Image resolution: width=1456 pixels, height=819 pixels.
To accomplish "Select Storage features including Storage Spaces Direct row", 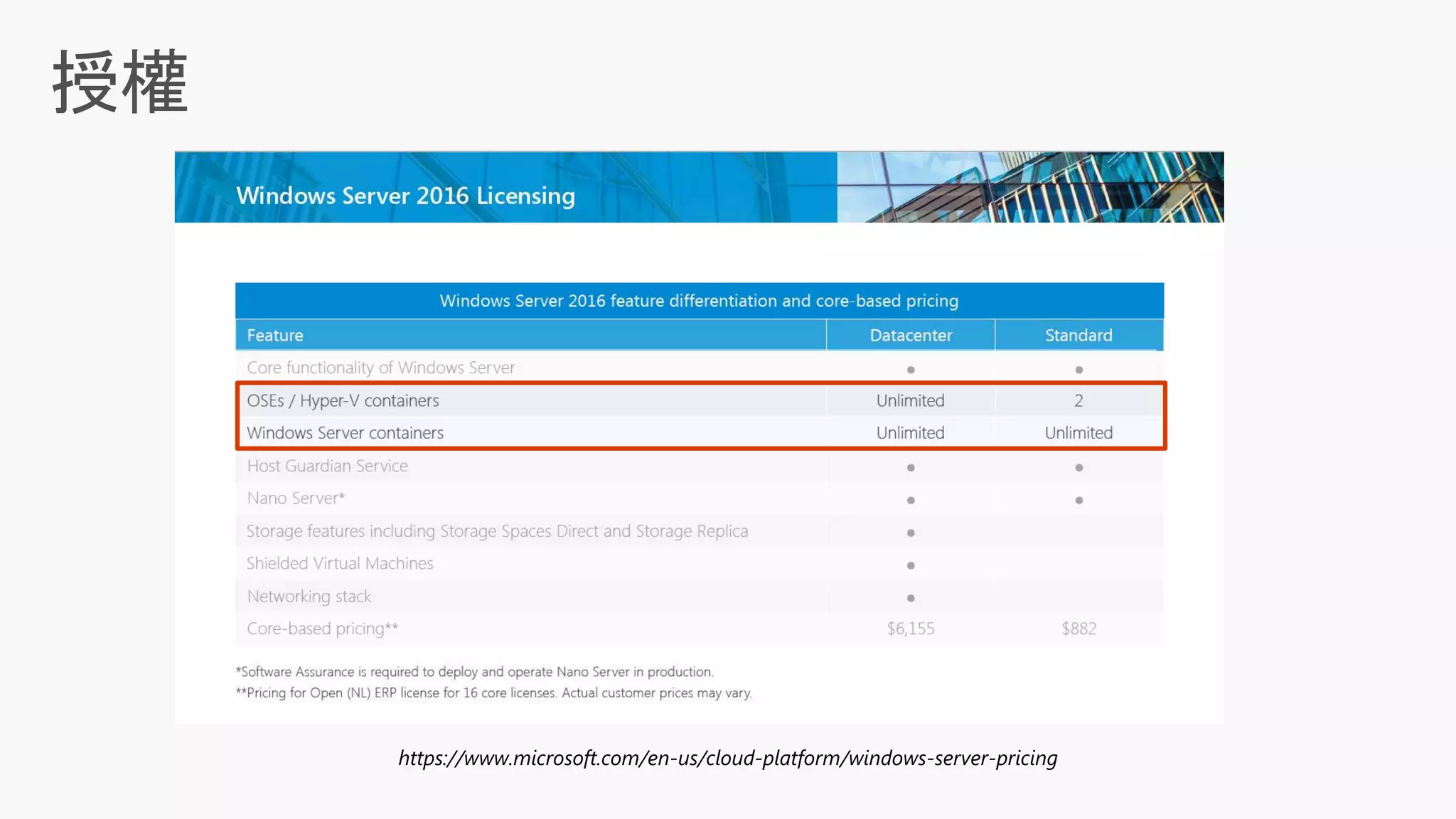I will 700,531.
